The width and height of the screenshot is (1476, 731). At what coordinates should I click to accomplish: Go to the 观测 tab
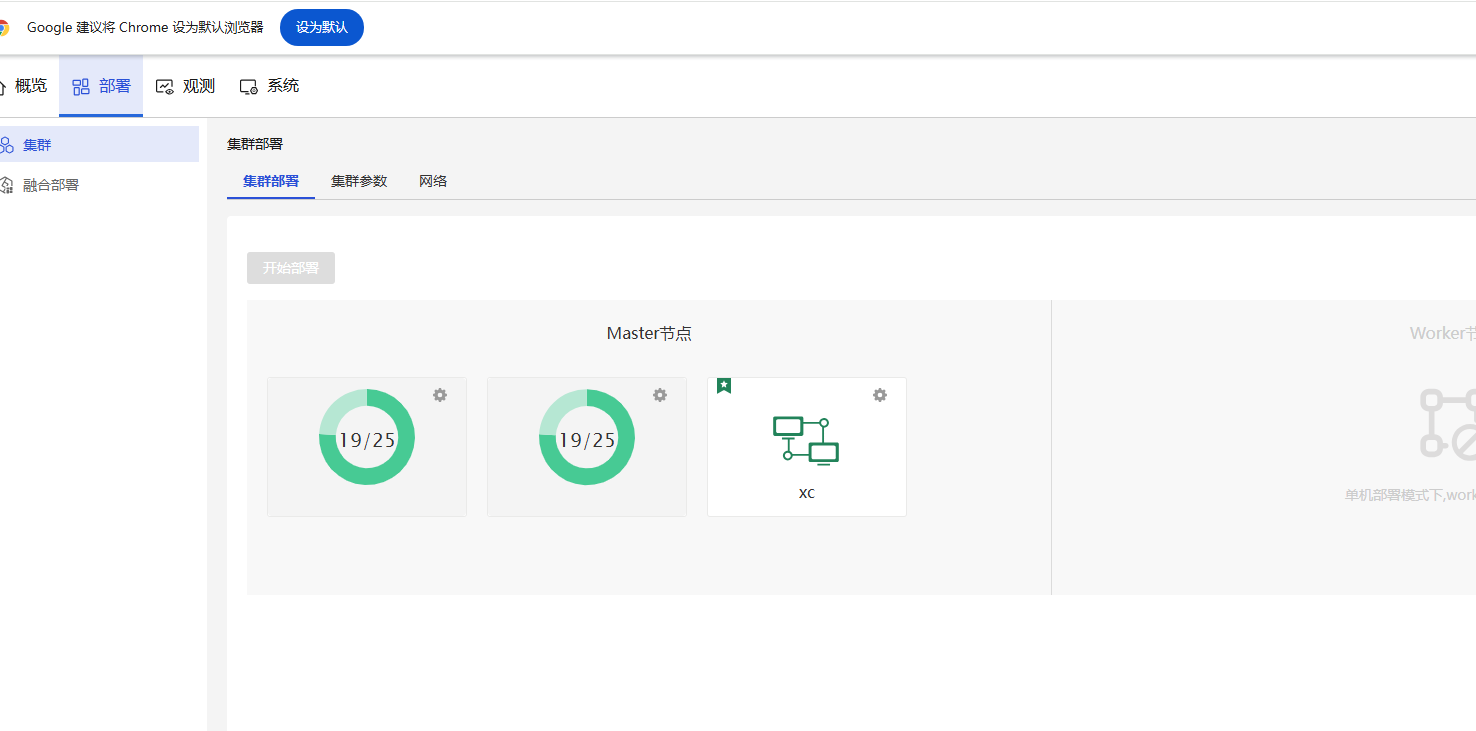click(x=185, y=86)
